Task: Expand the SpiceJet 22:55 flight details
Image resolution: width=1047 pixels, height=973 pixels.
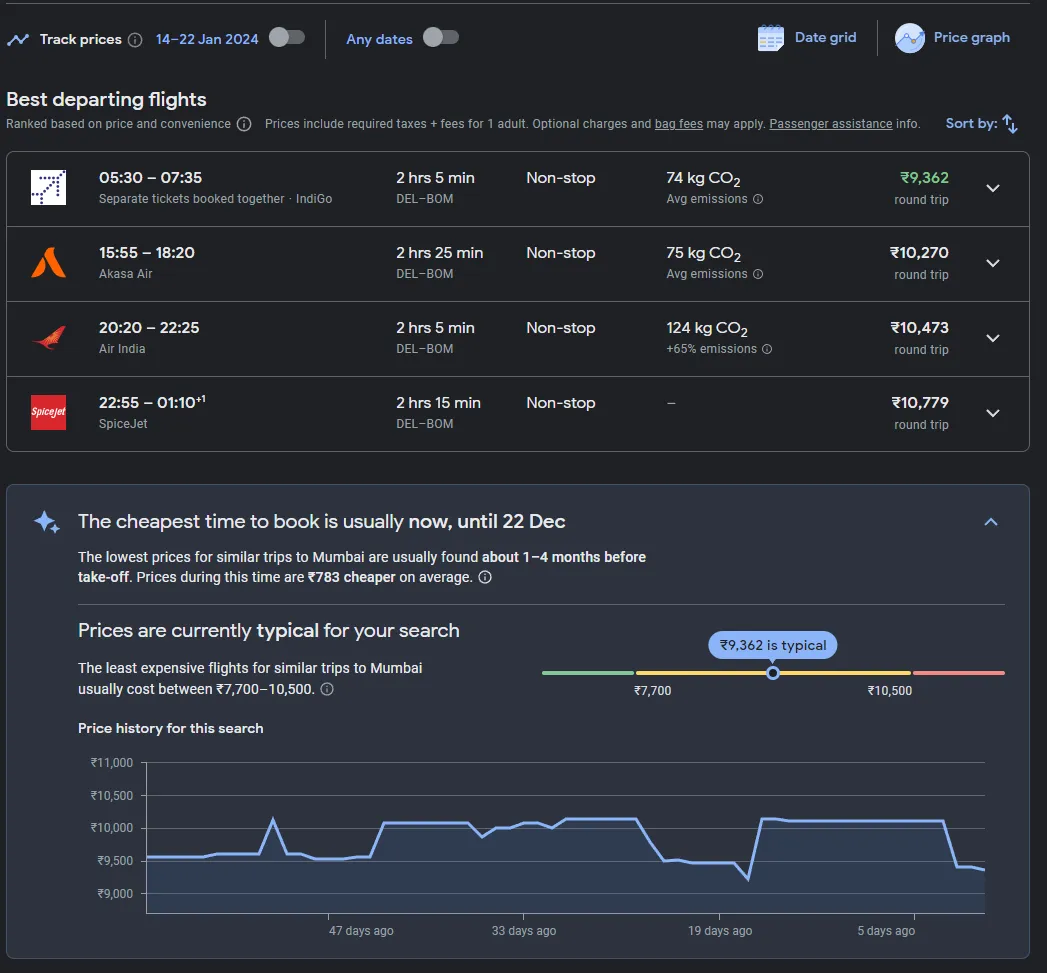Action: (x=993, y=413)
